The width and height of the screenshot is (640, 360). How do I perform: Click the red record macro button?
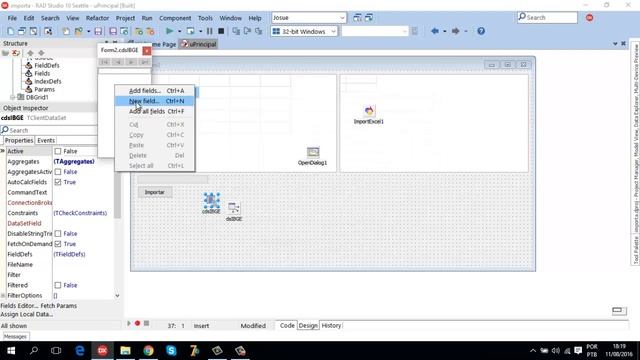[138, 323]
